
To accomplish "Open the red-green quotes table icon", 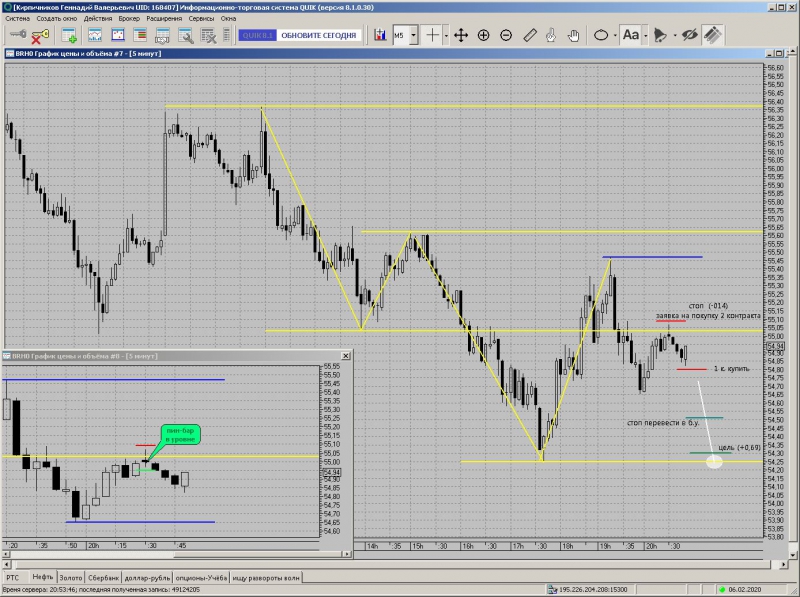I will (140, 35).
